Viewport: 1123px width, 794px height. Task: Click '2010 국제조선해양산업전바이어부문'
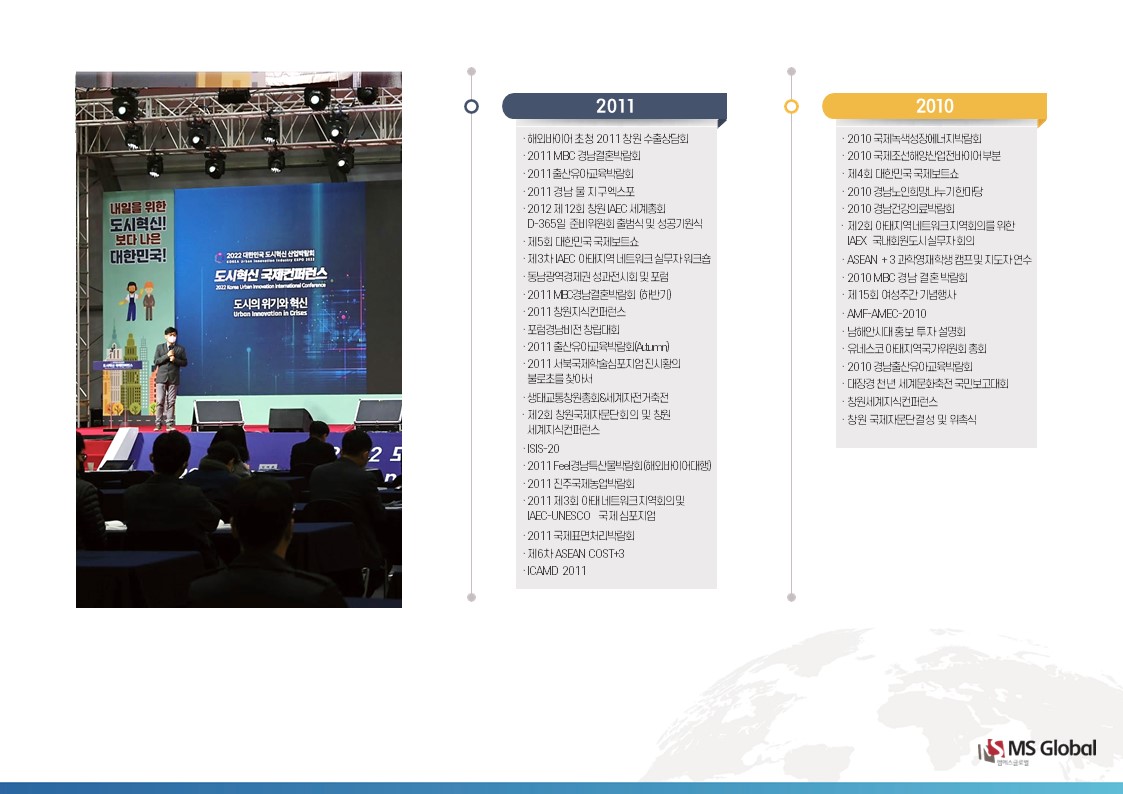click(x=924, y=156)
